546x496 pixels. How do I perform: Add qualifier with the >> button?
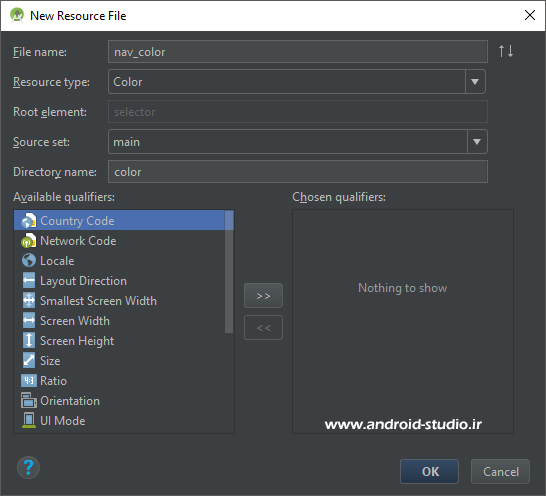pyautogui.click(x=263, y=296)
